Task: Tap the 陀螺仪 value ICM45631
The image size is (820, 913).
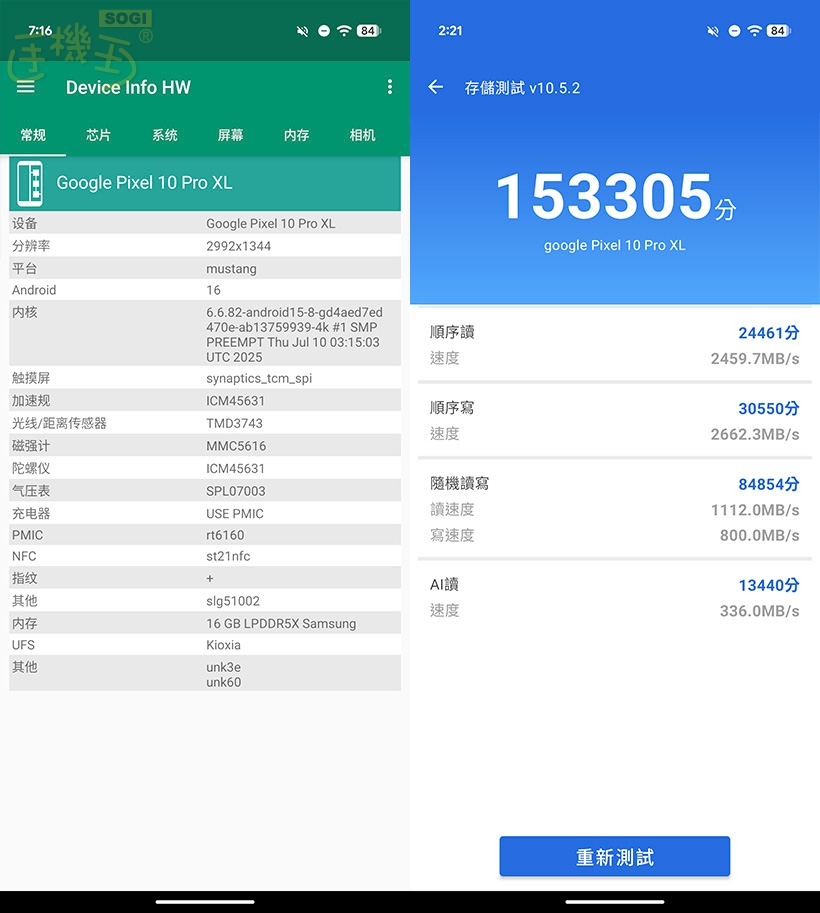Action: pyautogui.click(x=235, y=469)
